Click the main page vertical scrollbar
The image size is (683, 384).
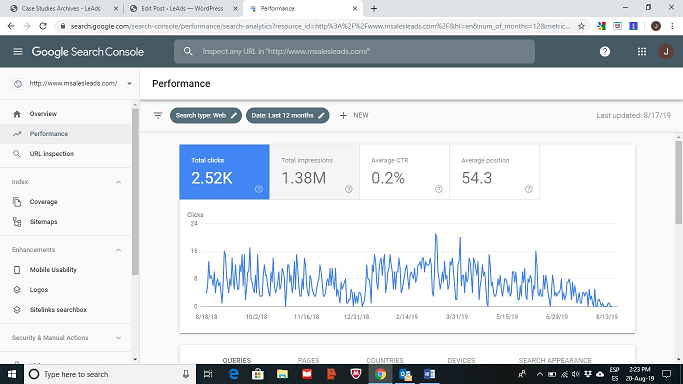[x=679, y=183]
